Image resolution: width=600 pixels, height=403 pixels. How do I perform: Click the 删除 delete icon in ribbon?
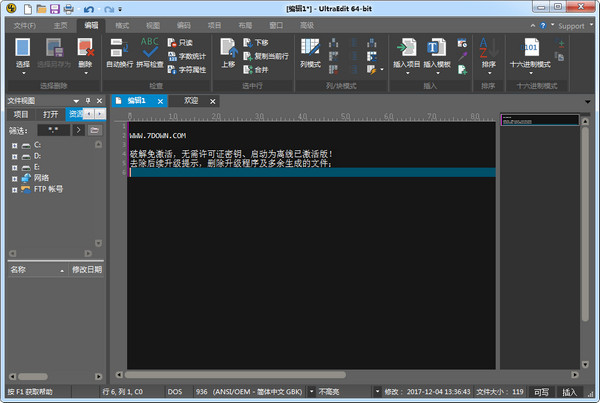[85, 48]
